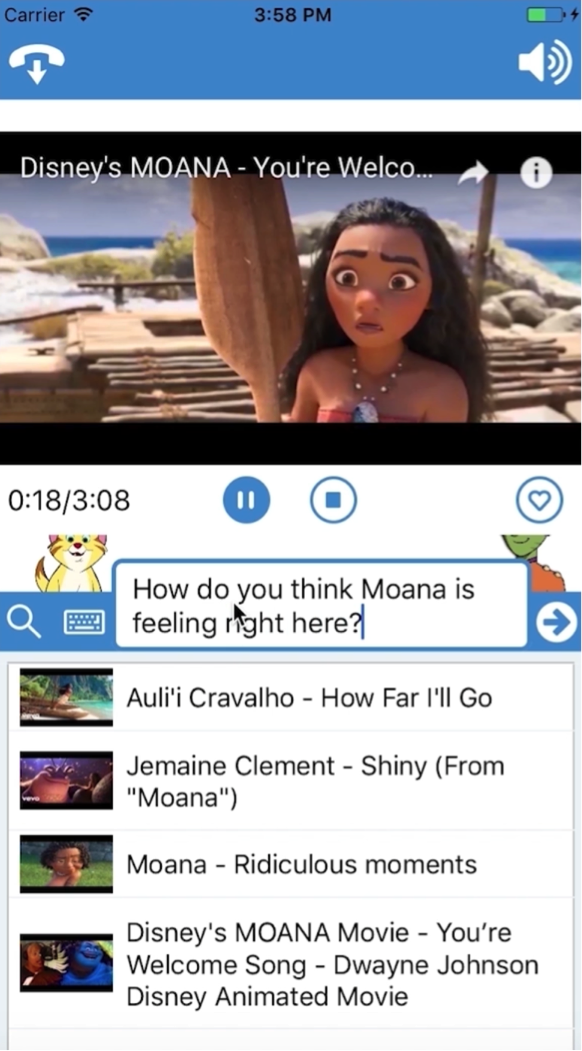Tap the green character avatar

(x=533, y=562)
